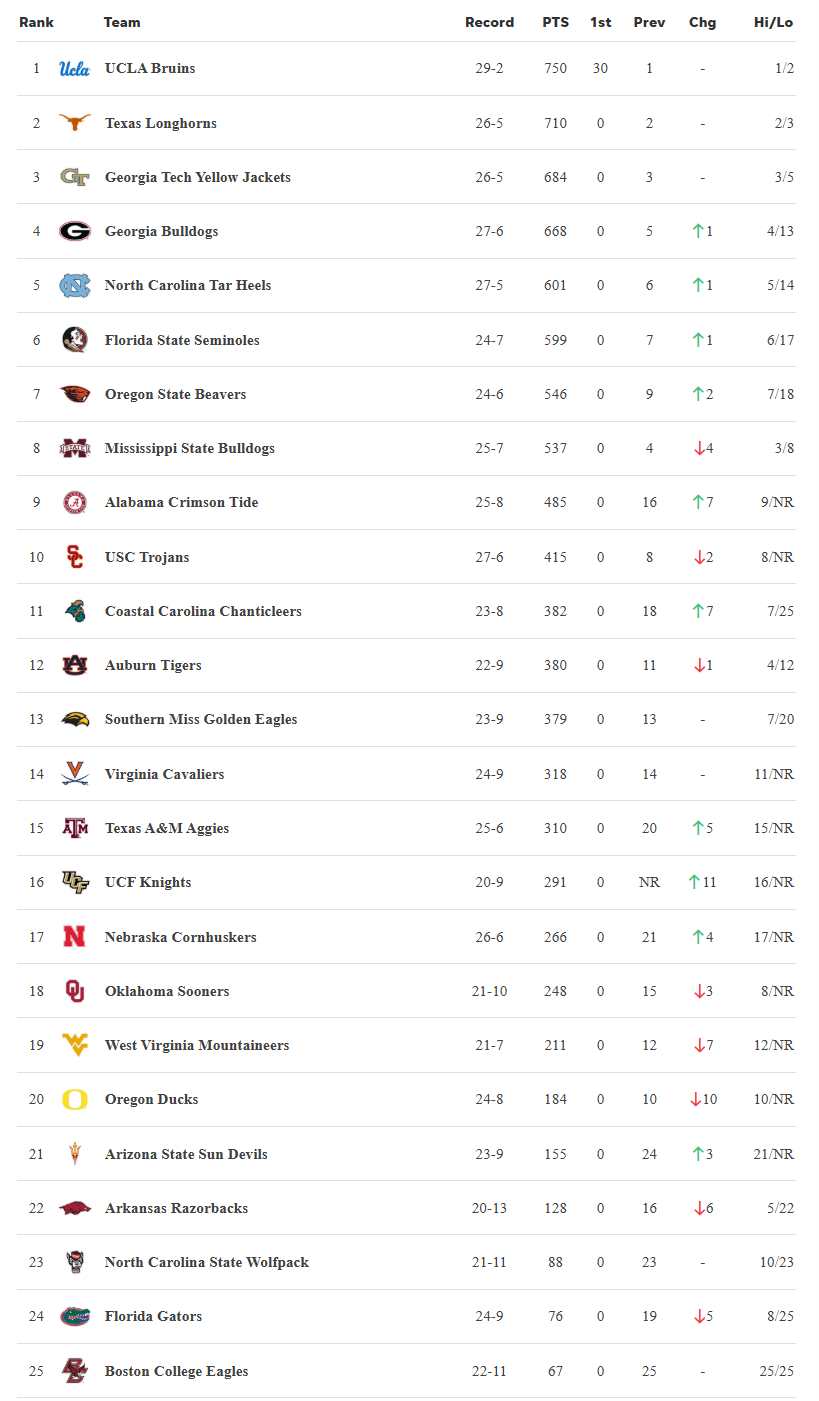Click the Florida State Seminoles logo
The height and width of the screenshot is (1401, 819).
click(74, 340)
